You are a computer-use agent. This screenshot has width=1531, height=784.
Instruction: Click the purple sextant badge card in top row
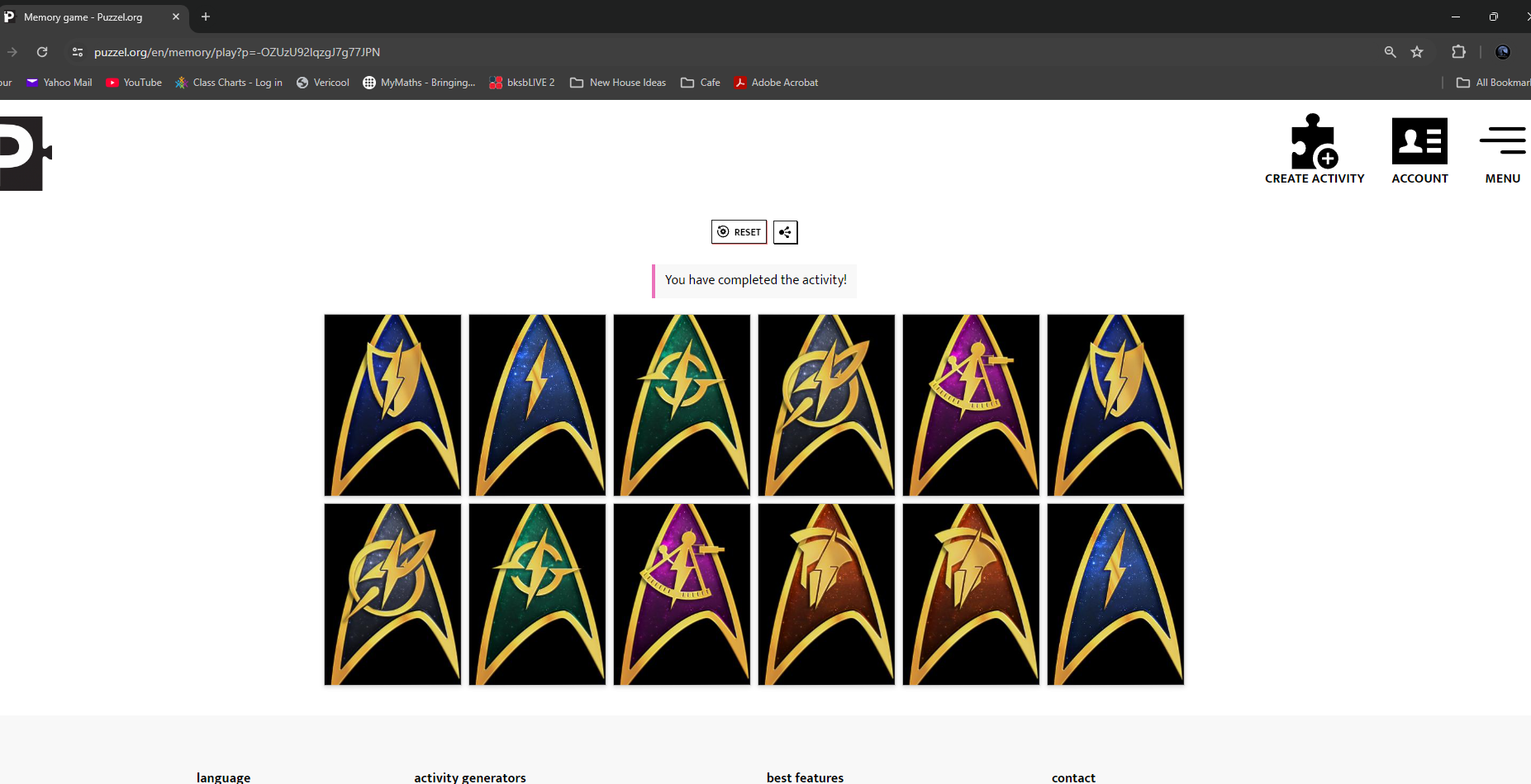971,405
